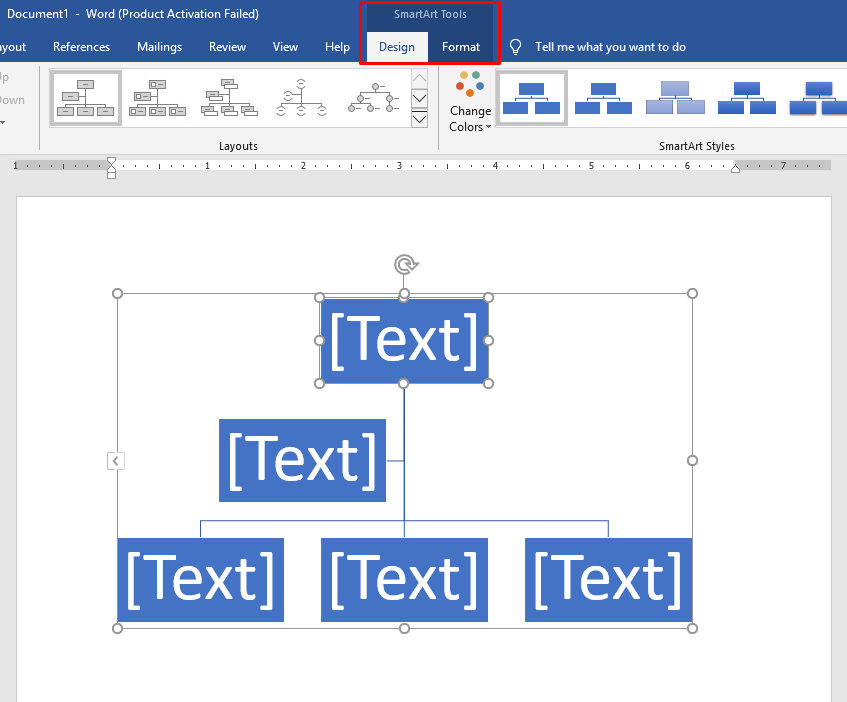Click the right-middle handle of the top shape
Image resolution: width=847 pixels, height=702 pixels.
488,341
